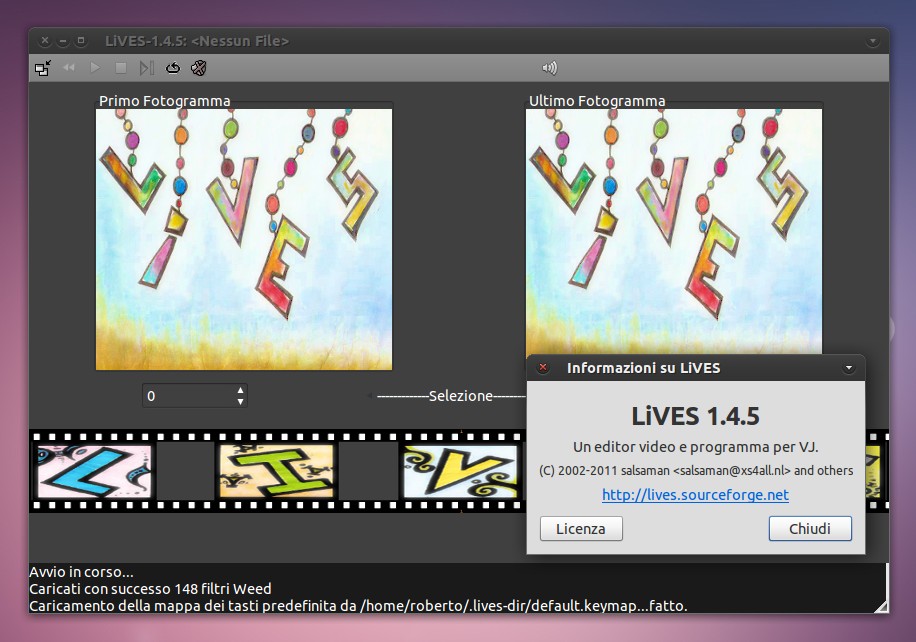Click the Primo Fotogramma preview image
Image resolution: width=916 pixels, height=642 pixels.
coord(244,239)
